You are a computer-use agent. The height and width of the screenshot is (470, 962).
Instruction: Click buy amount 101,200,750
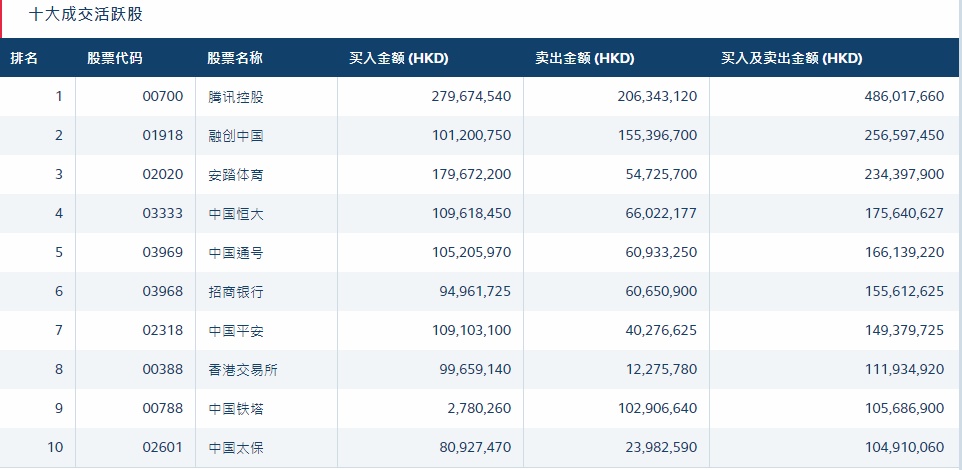[x=471, y=136]
